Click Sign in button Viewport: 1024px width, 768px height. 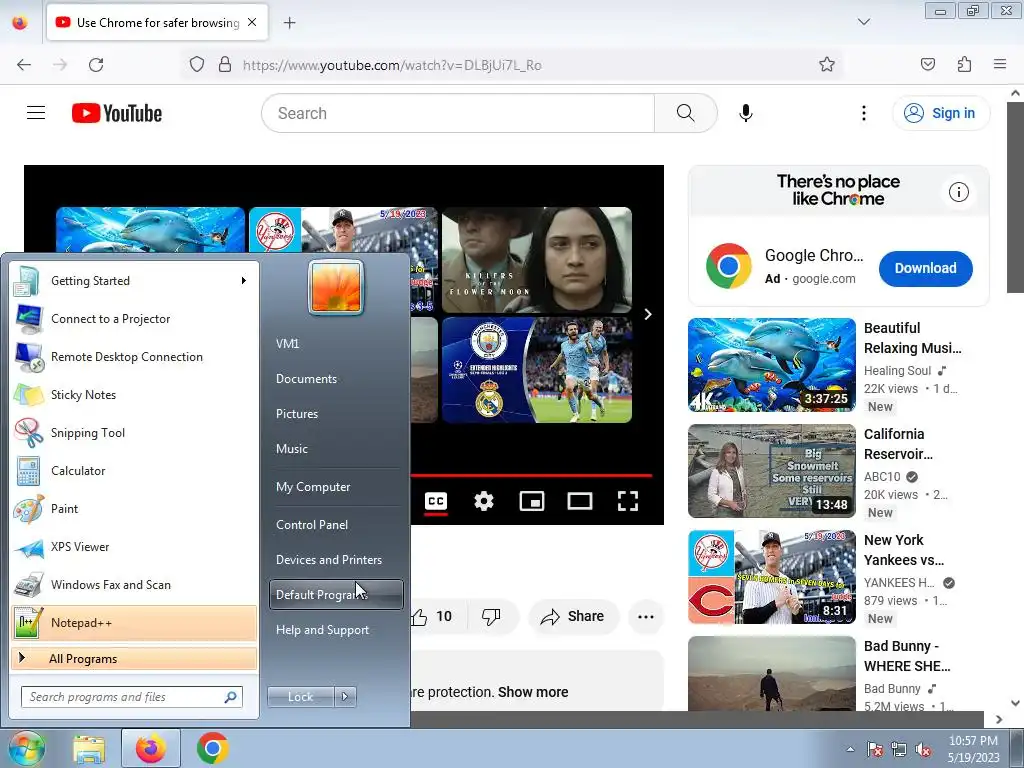coord(940,113)
